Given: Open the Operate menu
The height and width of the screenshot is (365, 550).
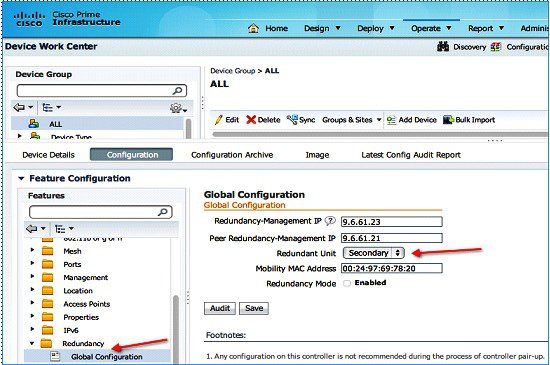Looking at the screenshot, I should click(x=431, y=28).
